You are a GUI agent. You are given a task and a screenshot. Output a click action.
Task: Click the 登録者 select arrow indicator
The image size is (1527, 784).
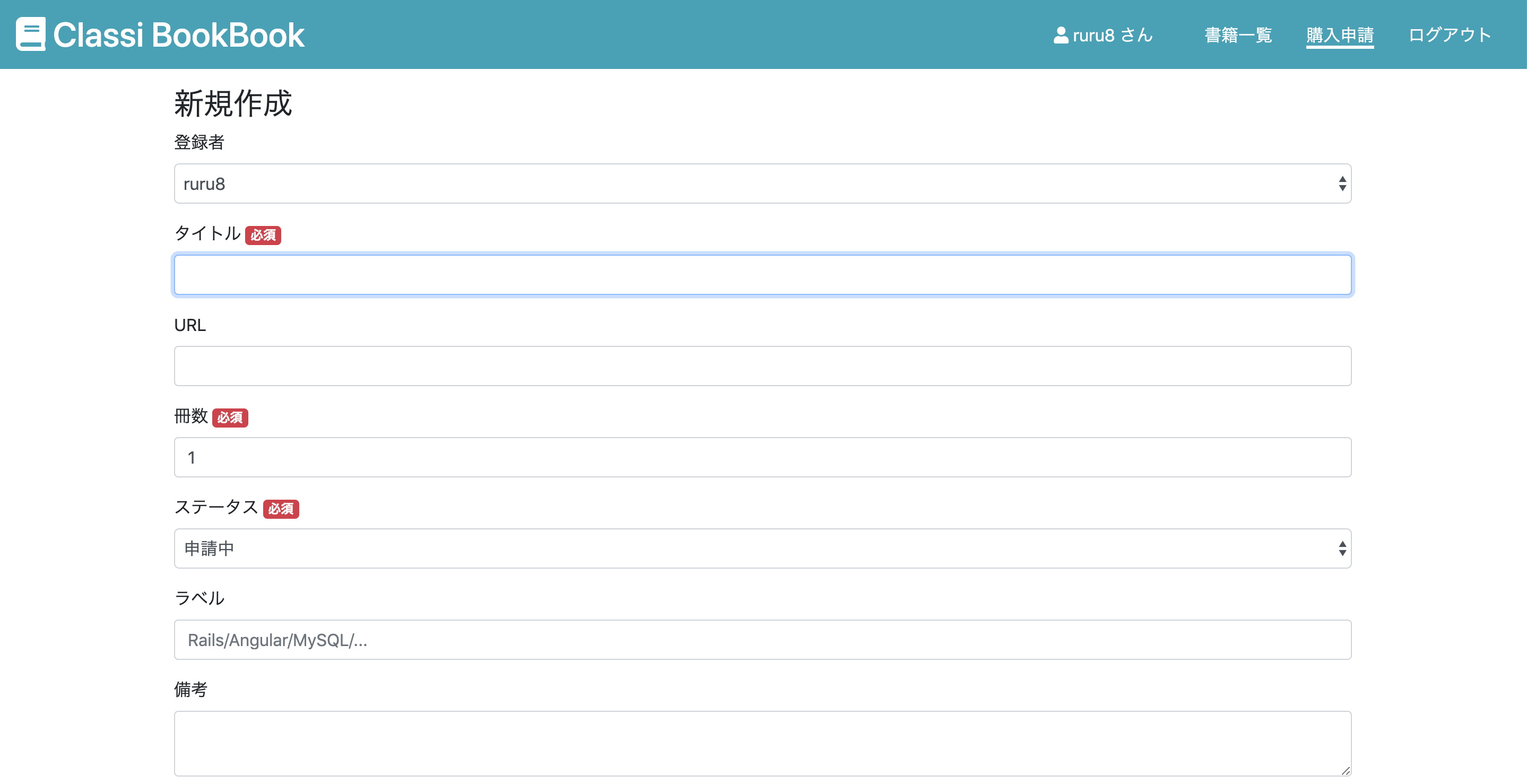point(1342,184)
